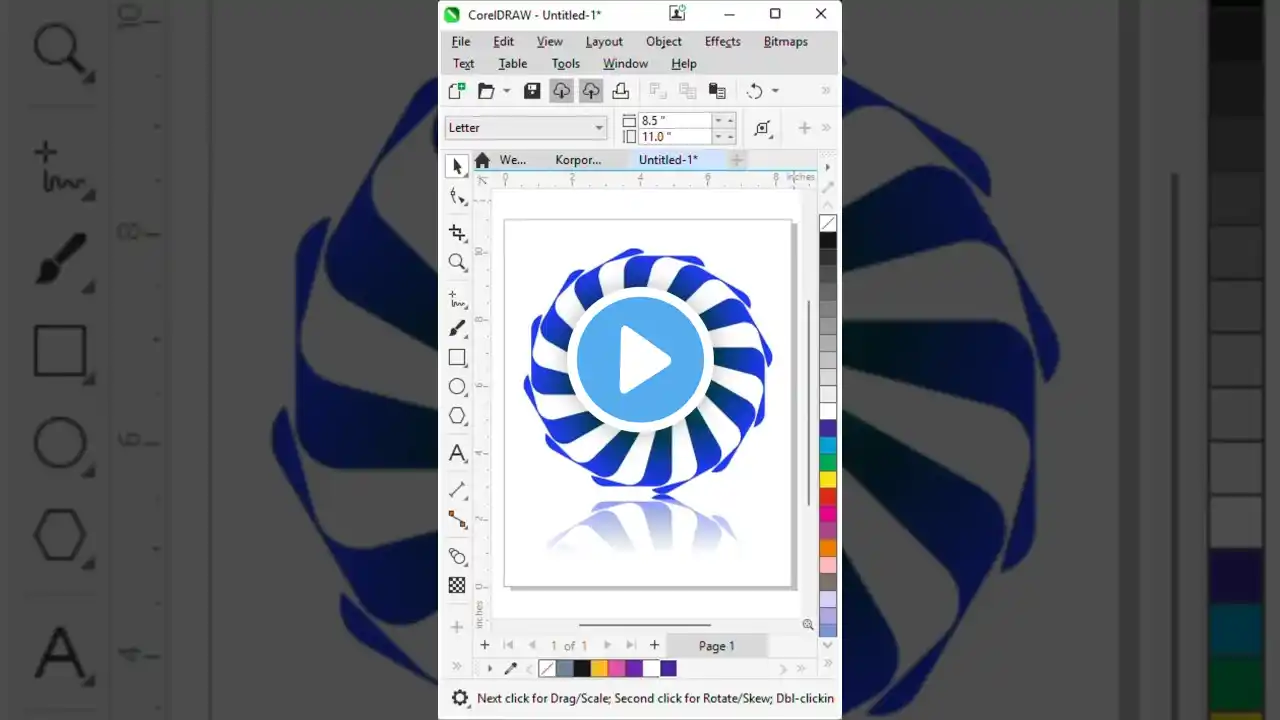Viewport: 1280px width, 720px height.
Task: Select the Artistic Media brush tool
Action: click(x=458, y=328)
